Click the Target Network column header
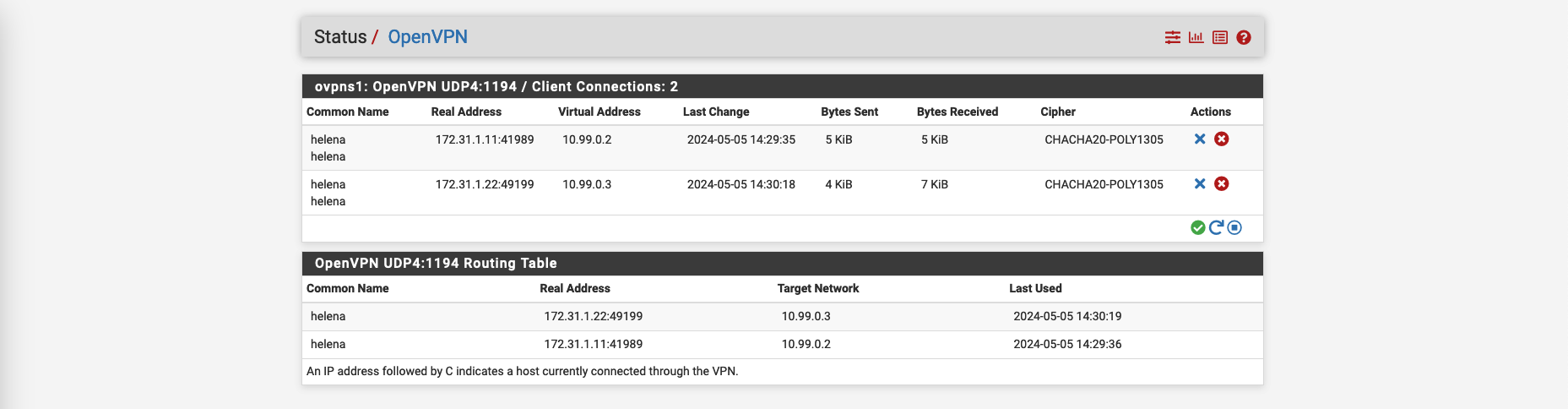This screenshot has width=1568, height=409. click(817, 288)
